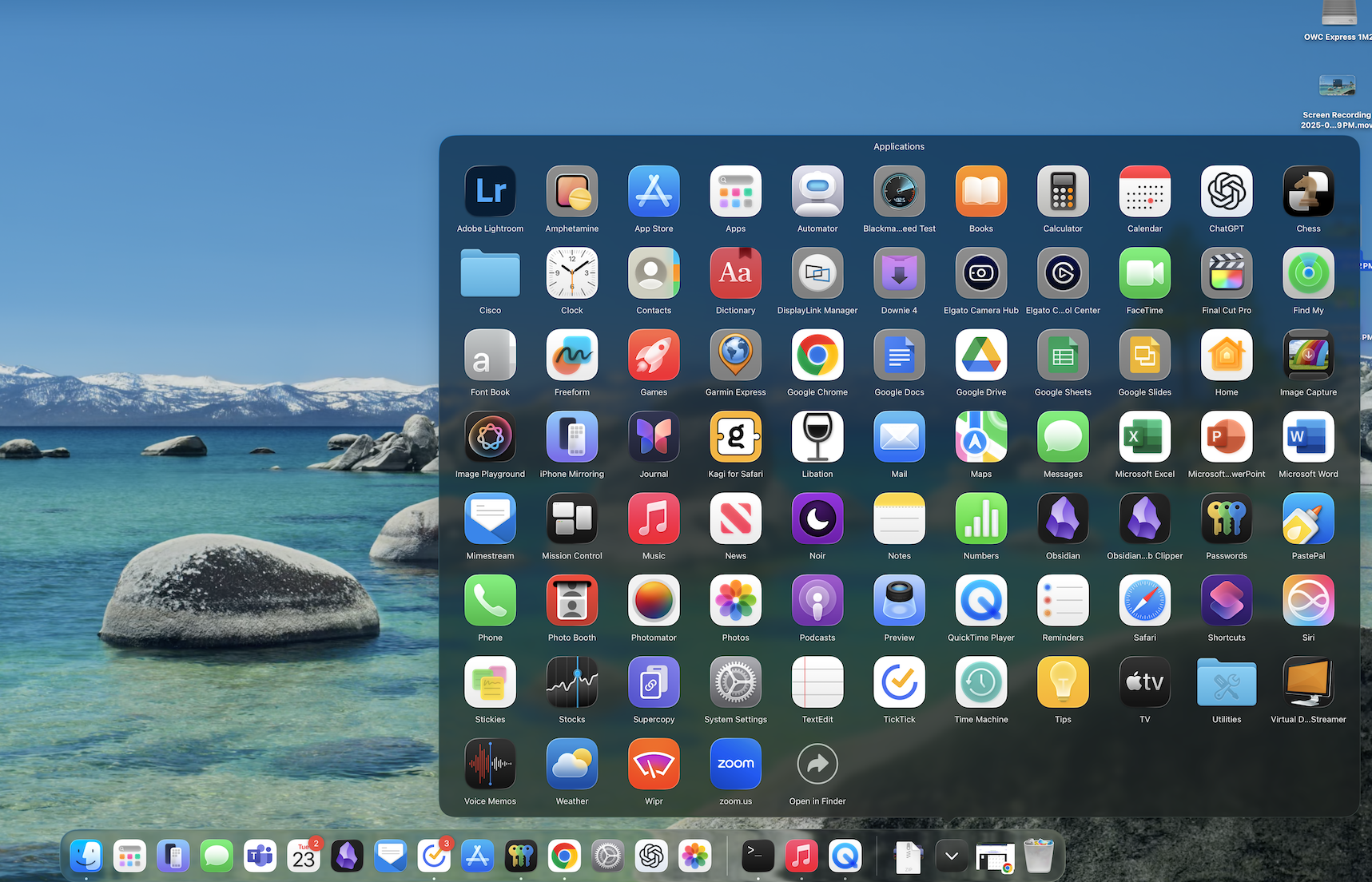Open PastePal
Viewport: 1372px width, 882px height.
1308,518
